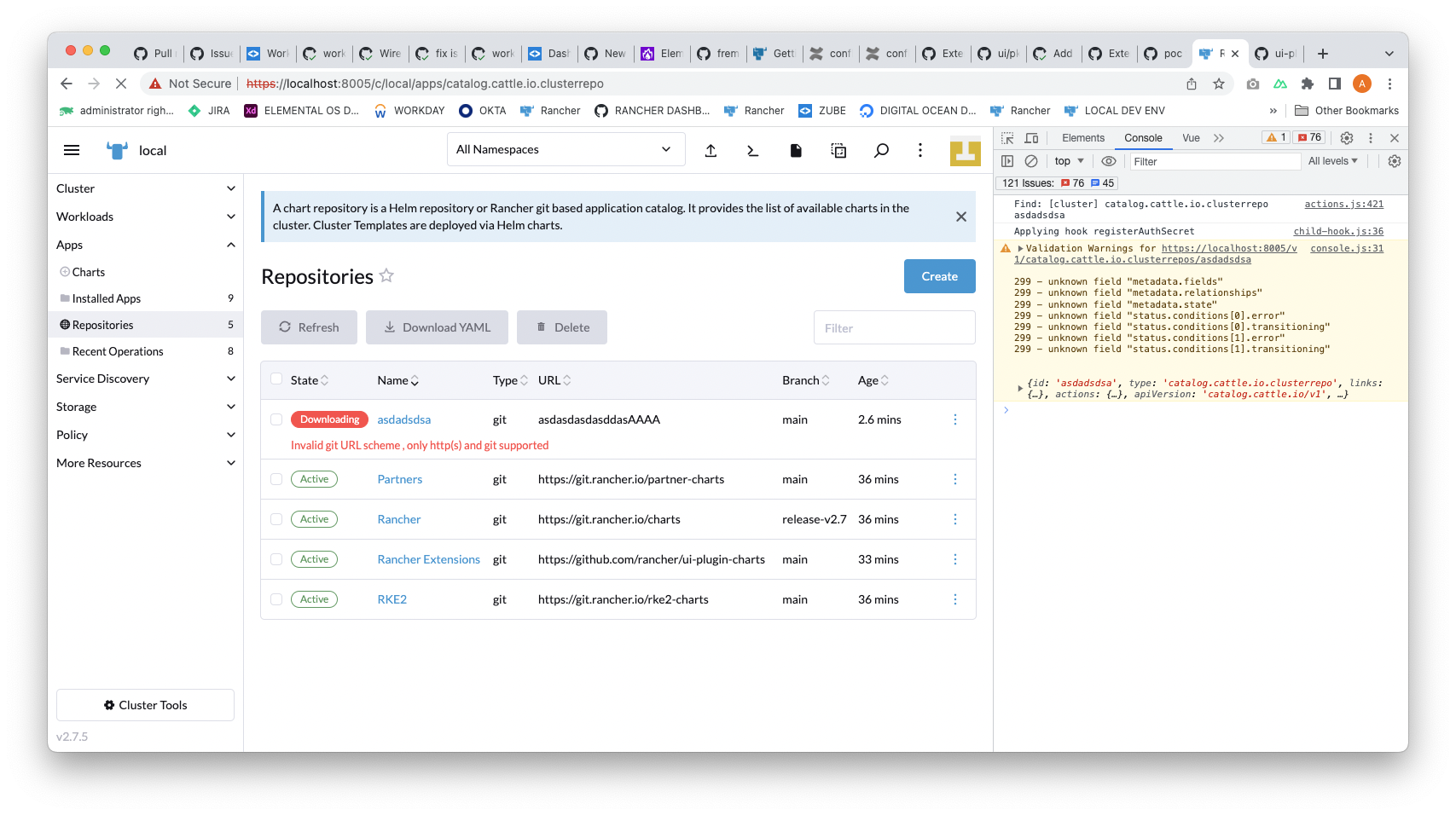Switch to the Vue tab in DevTools
Image resolution: width=1456 pixels, height=815 pixels.
point(1191,137)
